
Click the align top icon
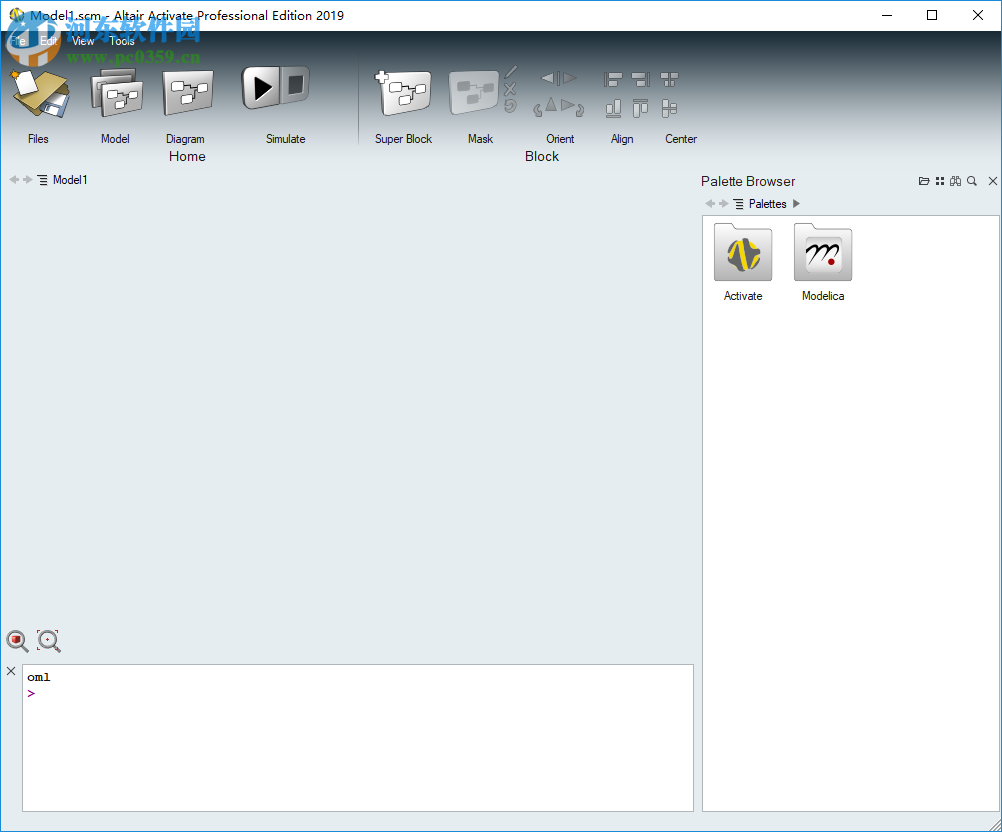[640, 109]
